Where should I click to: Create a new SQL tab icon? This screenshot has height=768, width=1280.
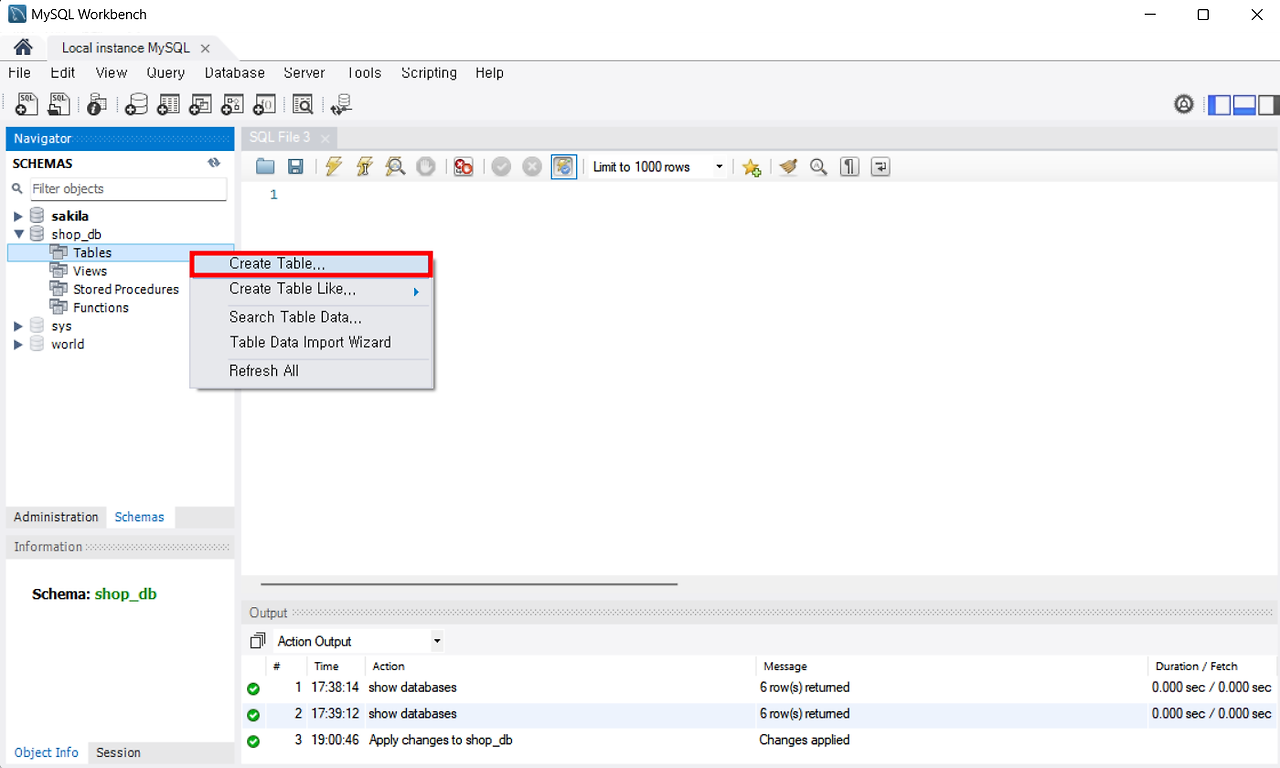coord(27,104)
